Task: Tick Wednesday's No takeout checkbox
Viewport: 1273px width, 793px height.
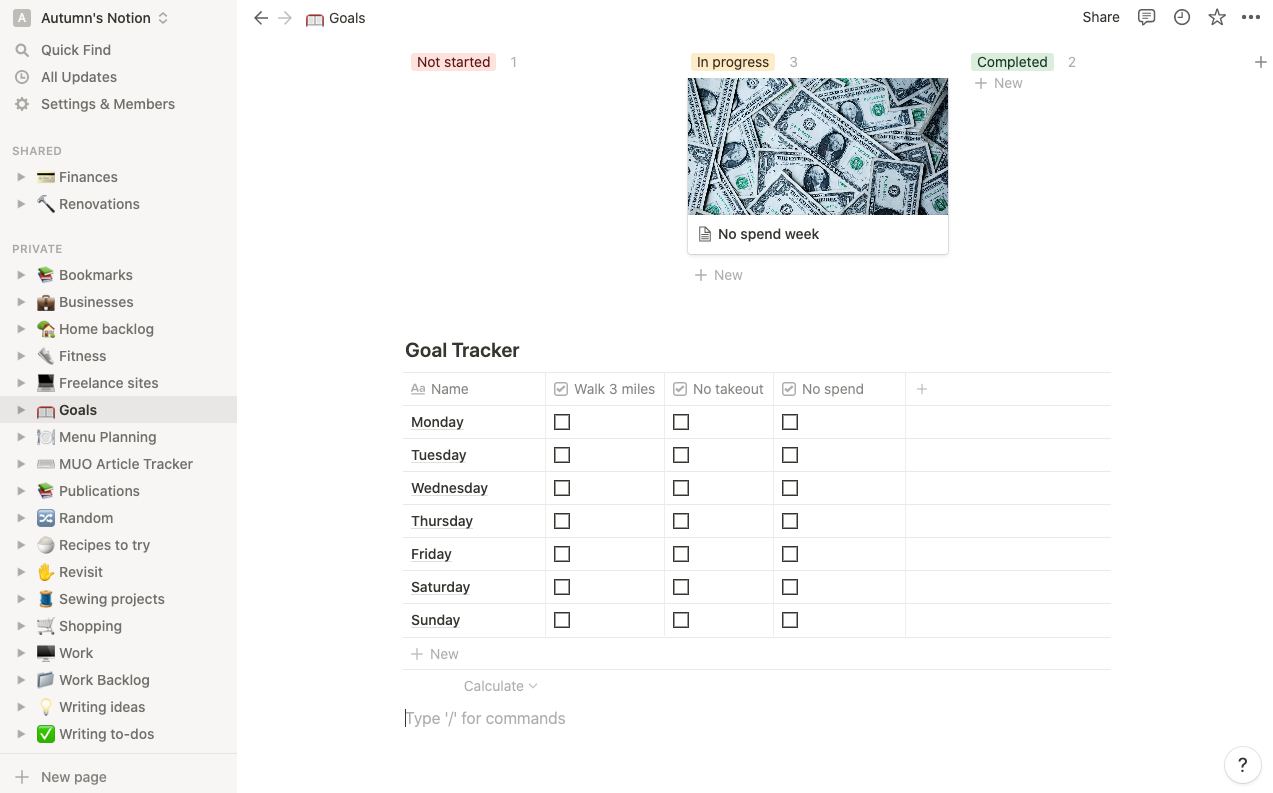Action: [x=681, y=488]
